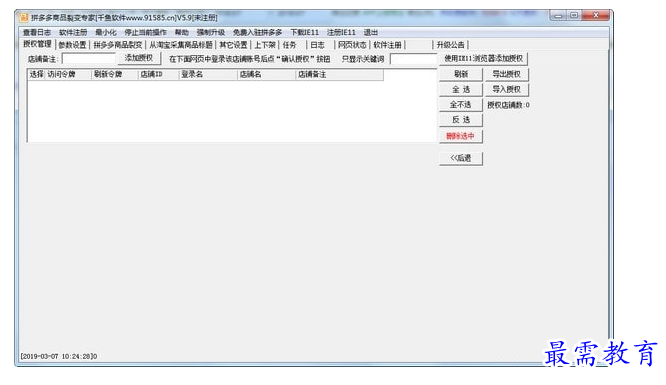Click the 登录名 column header
The width and height of the screenshot is (666, 385).
point(208,74)
